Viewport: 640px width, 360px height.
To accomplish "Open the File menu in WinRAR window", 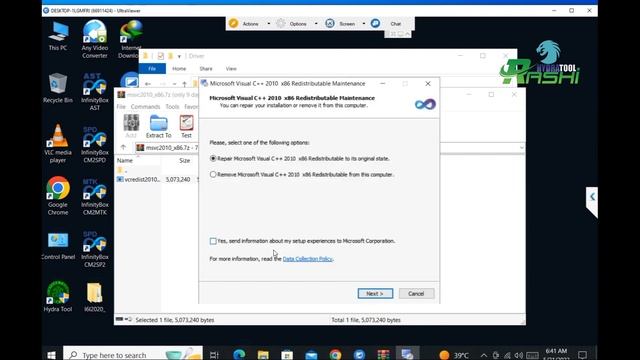I will tap(121, 107).
